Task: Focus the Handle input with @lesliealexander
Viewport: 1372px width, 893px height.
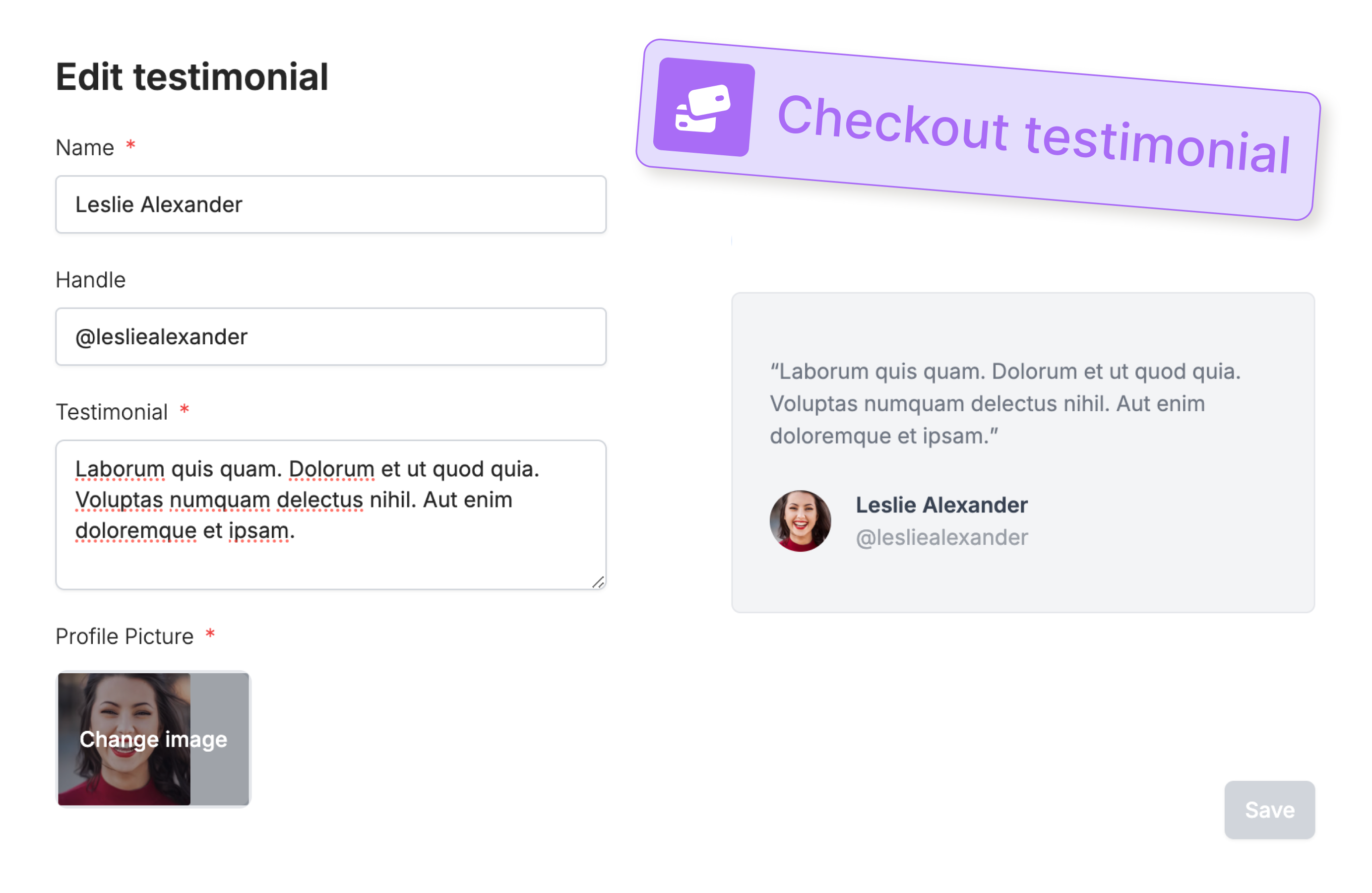Action: point(331,337)
